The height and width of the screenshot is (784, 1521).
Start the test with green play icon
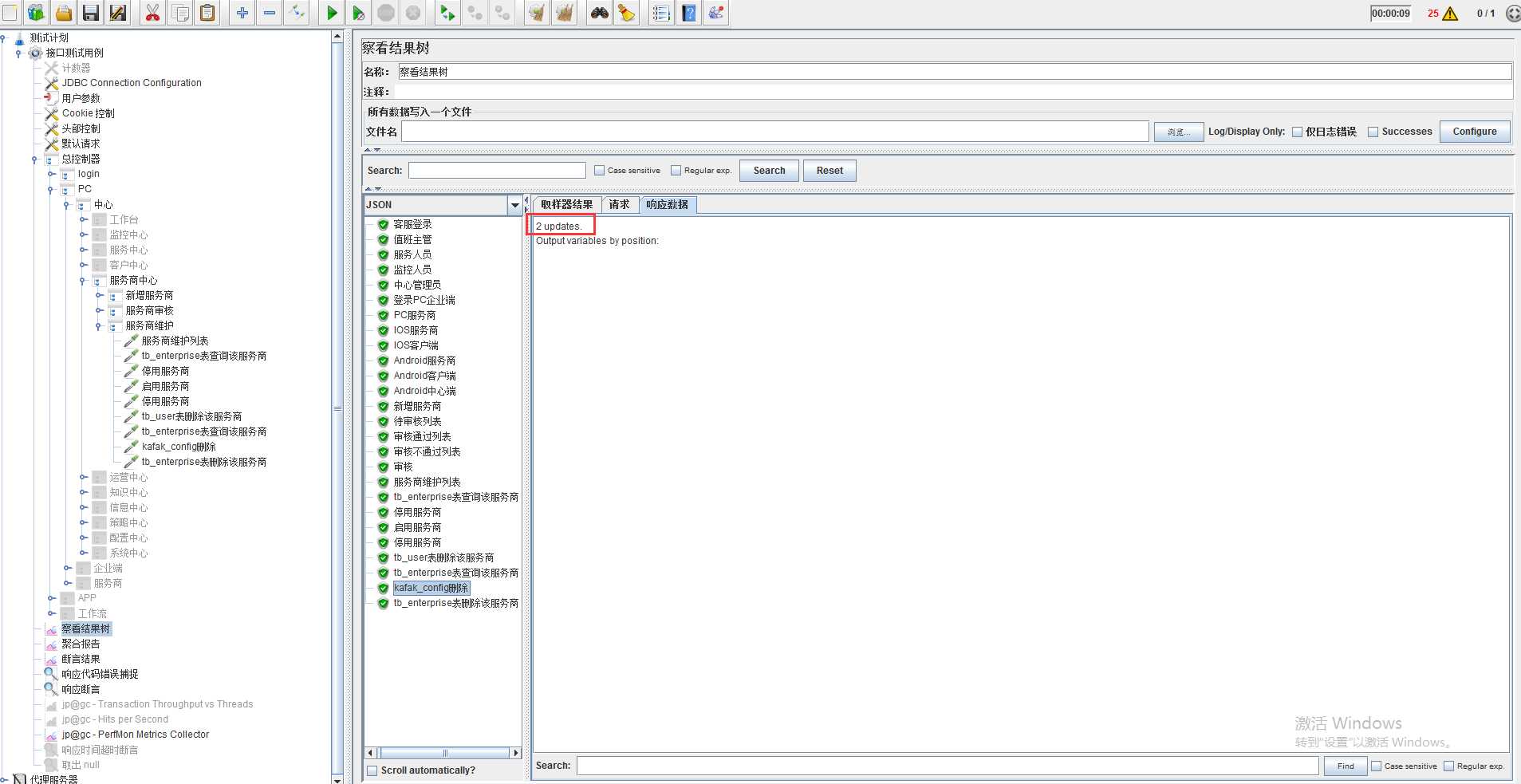332,13
